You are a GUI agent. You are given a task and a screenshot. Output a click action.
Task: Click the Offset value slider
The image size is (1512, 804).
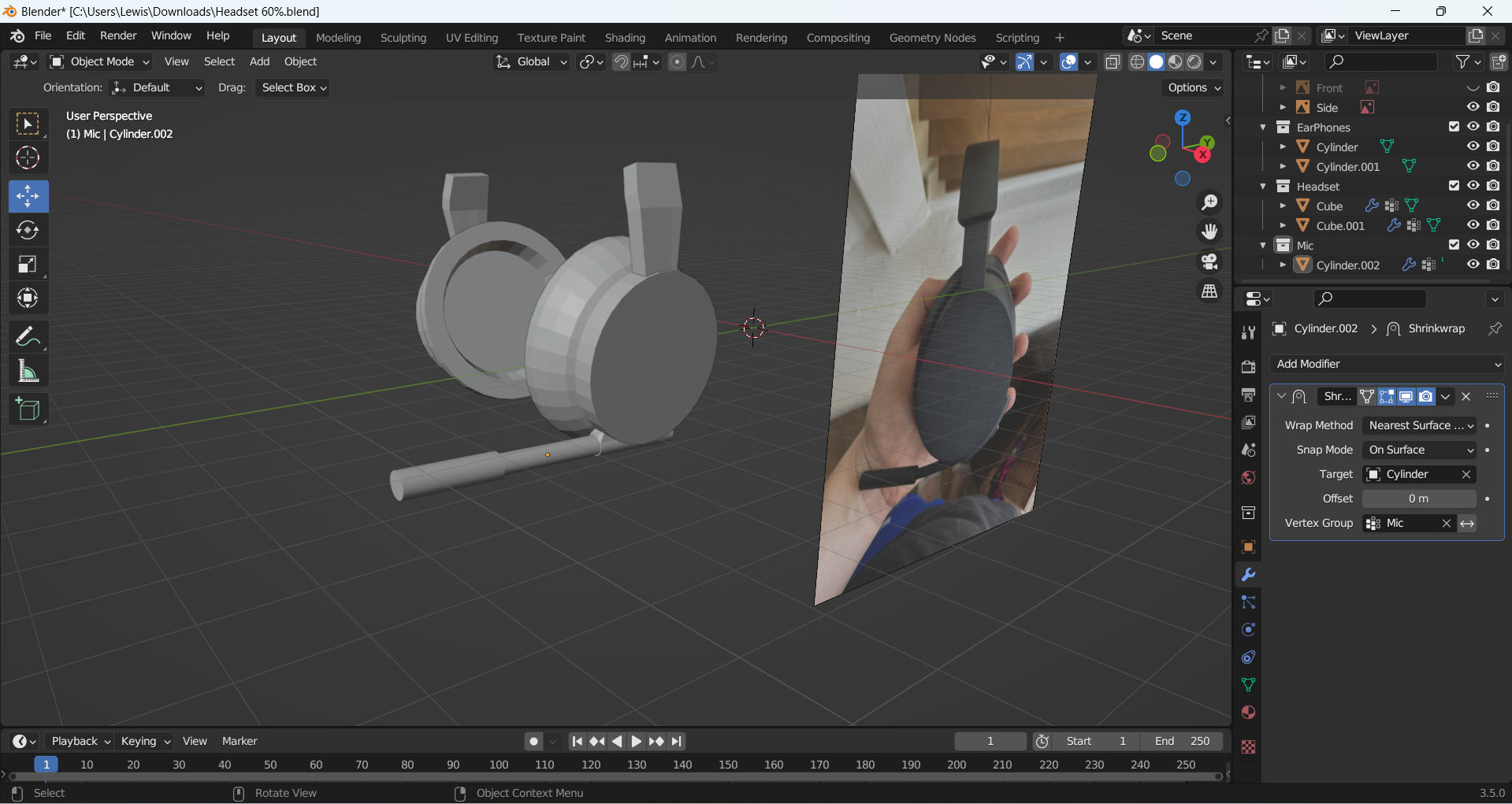pyautogui.click(x=1418, y=498)
